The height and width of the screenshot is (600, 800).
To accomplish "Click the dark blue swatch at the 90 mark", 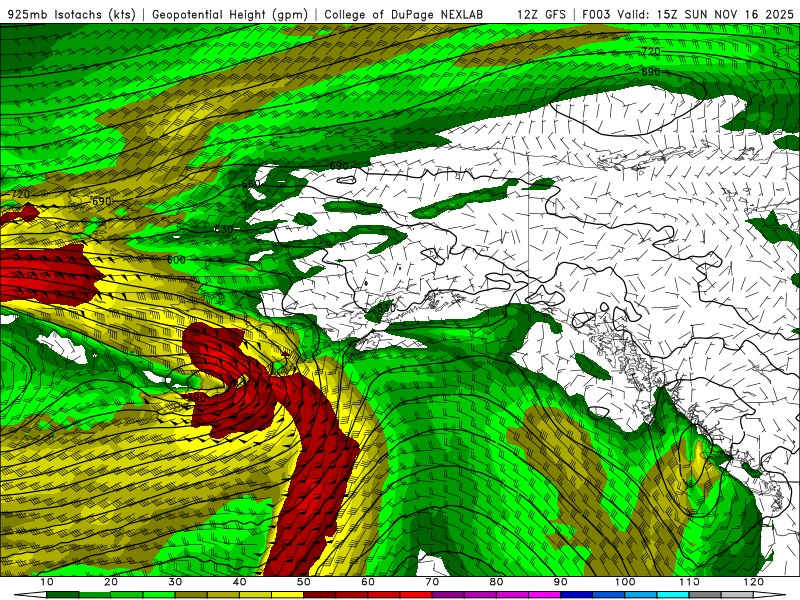I will coord(577,595).
